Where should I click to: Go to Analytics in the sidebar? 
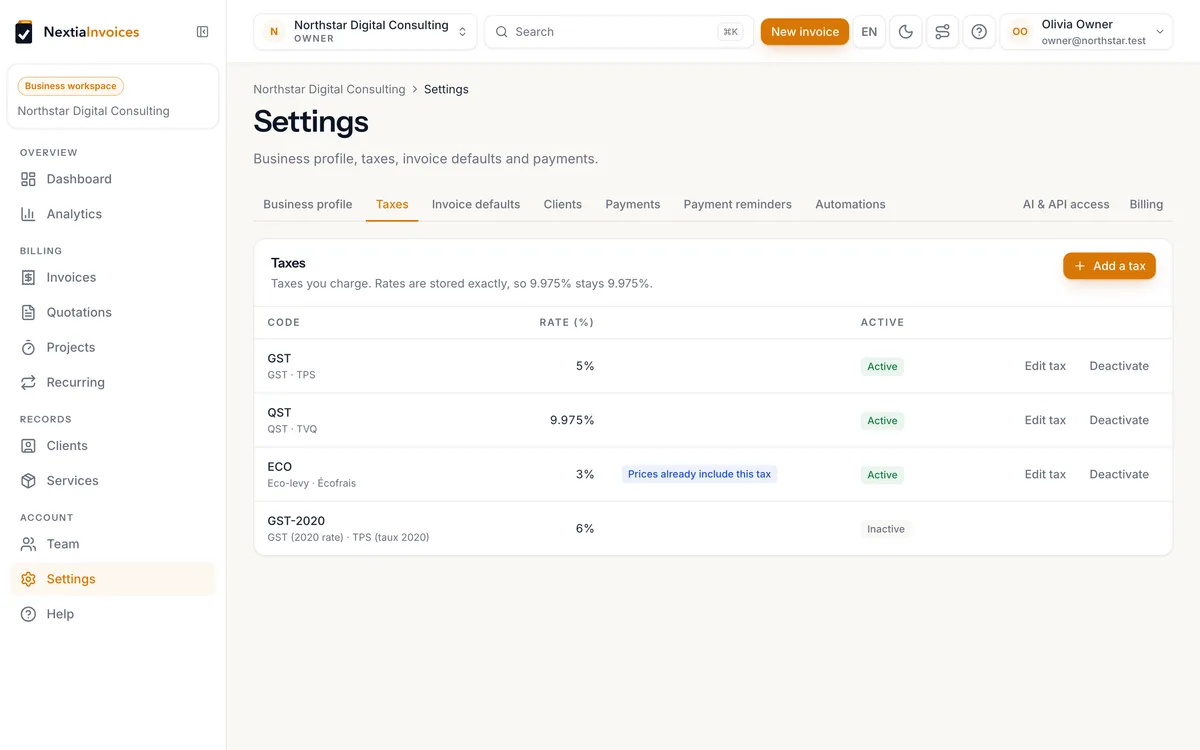(112, 214)
